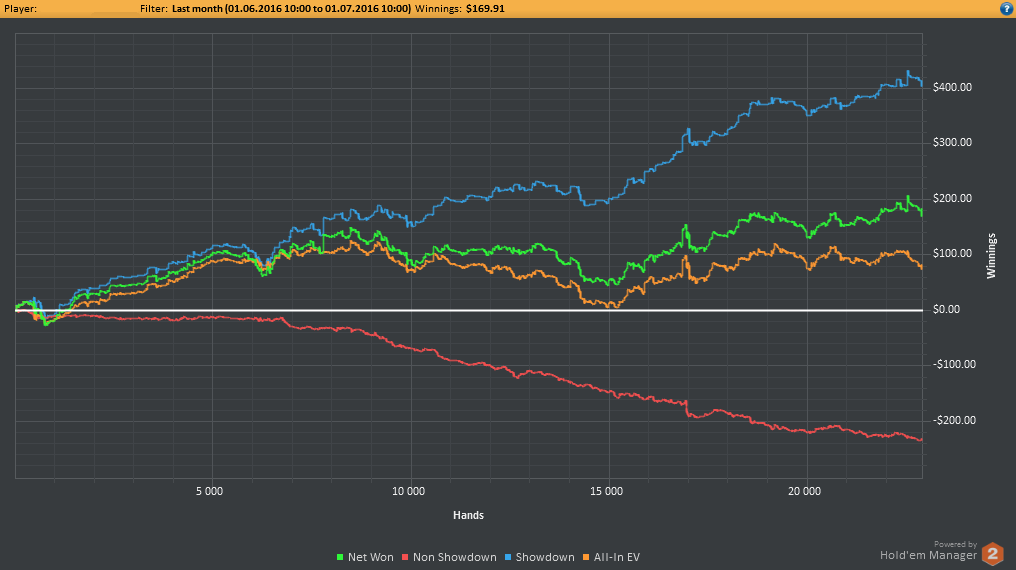
Task: Click the Hands axis title
Action: (x=468, y=515)
